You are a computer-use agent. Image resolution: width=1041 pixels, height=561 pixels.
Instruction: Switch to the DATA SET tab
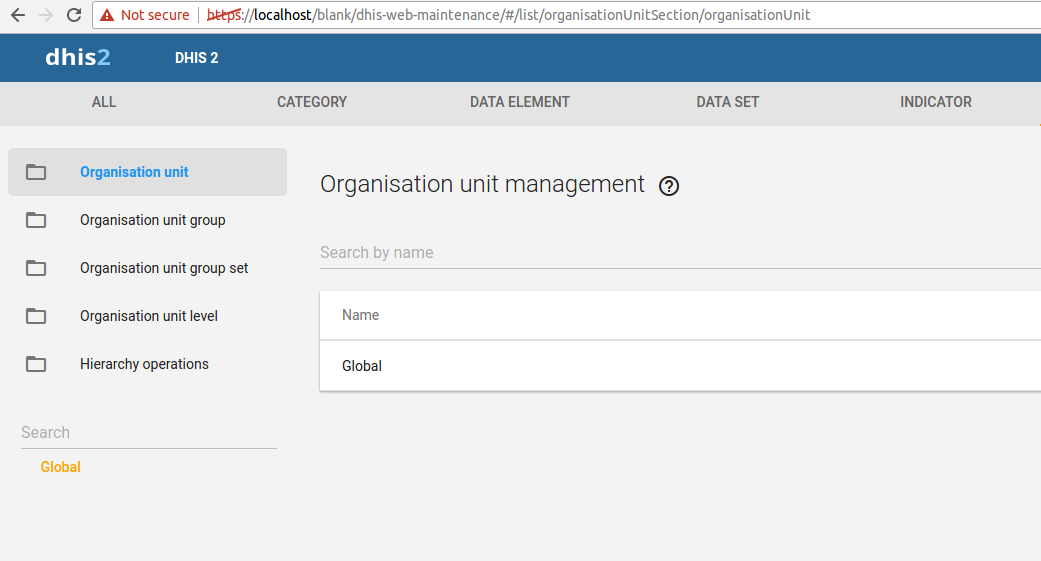728,102
